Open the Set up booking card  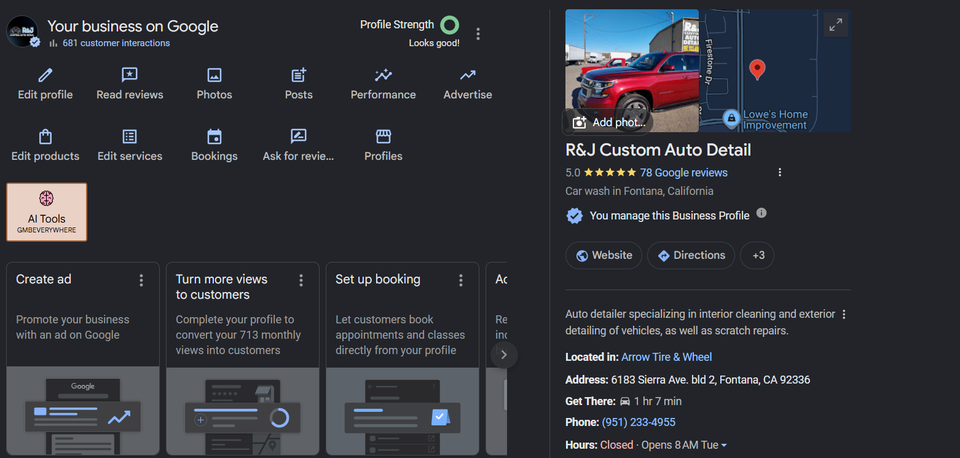[402, 359]
